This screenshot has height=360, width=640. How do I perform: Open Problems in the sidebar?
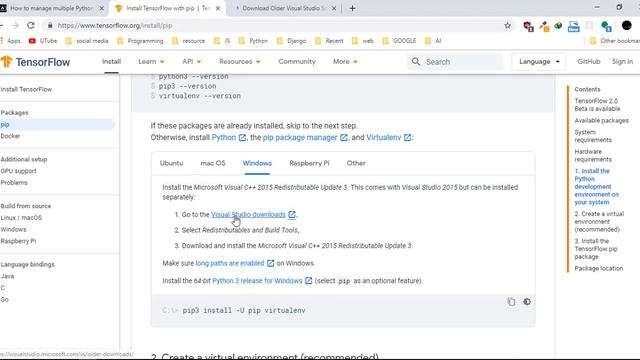tap(14, 183)
